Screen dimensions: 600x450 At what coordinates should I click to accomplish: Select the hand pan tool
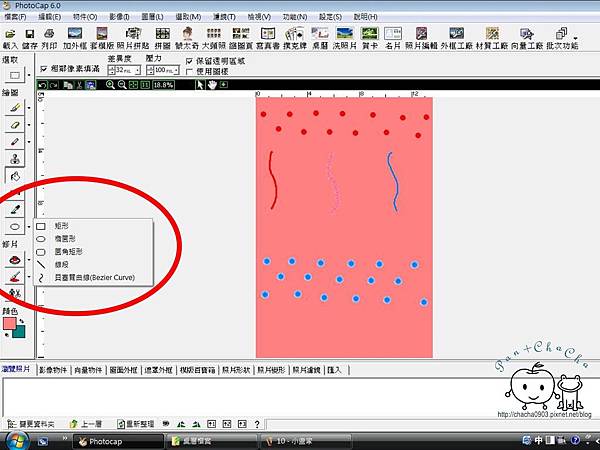(x=212, y=85)
